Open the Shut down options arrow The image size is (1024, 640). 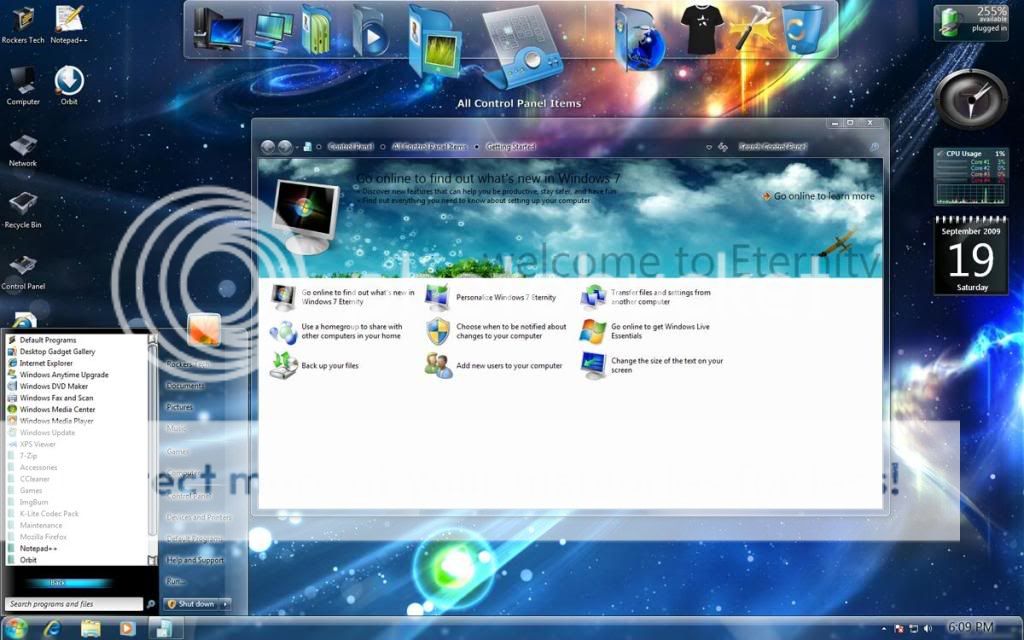(225, 604)
